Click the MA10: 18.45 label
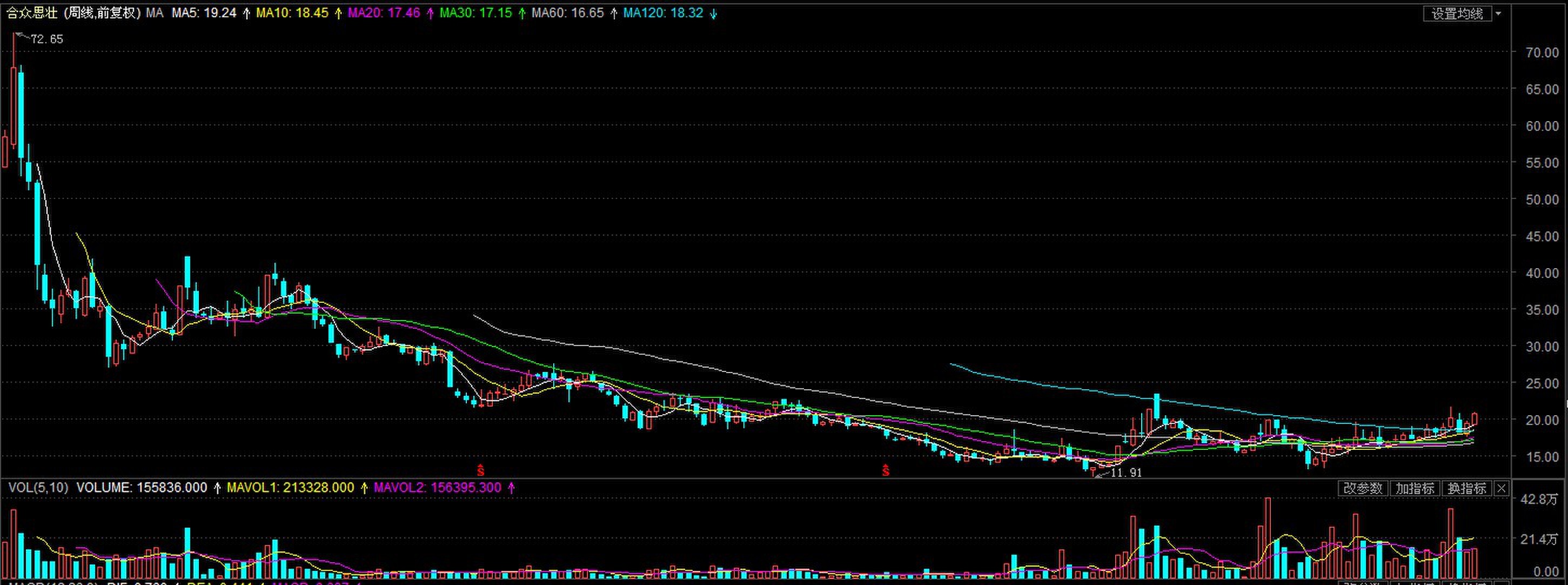 [292, 13]
